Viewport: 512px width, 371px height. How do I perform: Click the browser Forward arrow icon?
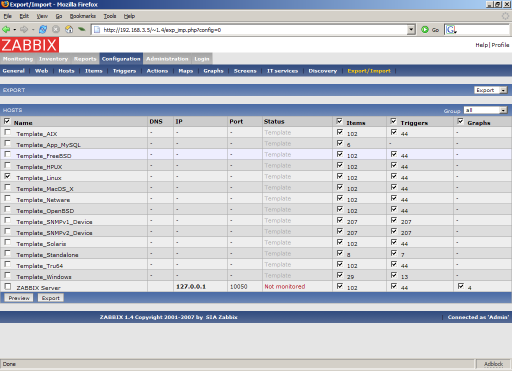tap(24, 30)
